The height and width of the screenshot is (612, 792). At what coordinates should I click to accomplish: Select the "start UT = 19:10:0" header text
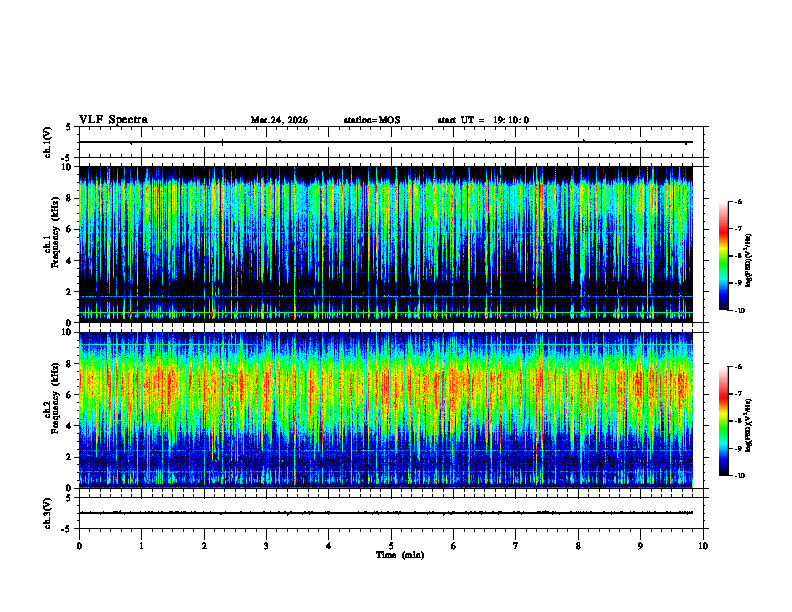483,120
